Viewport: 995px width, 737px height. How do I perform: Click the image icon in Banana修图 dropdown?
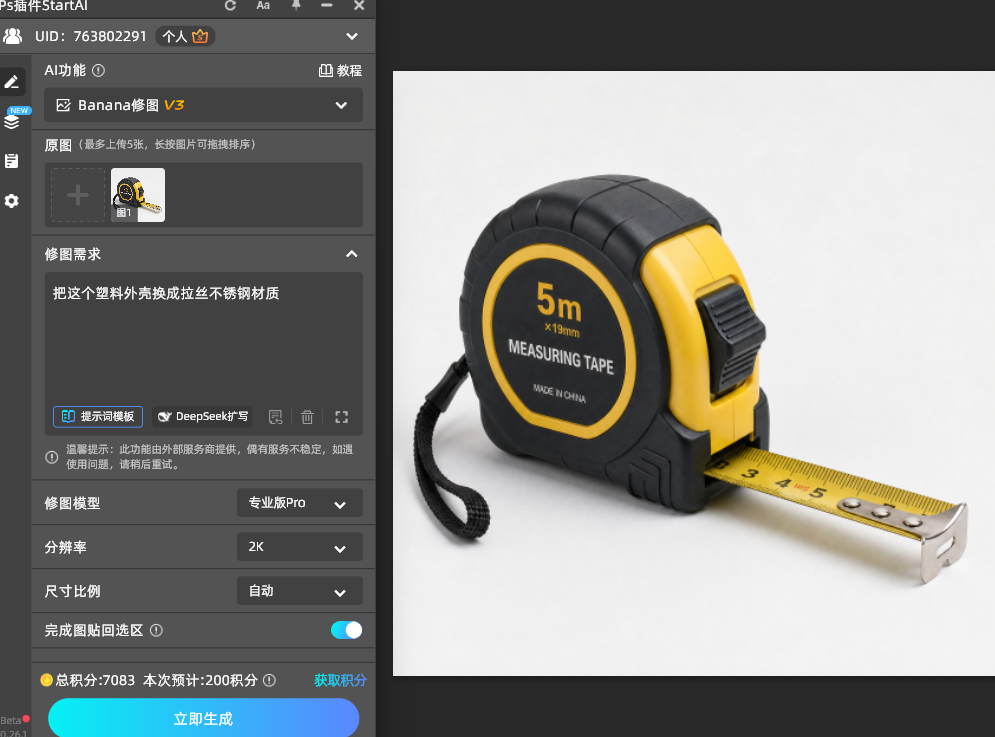63,105
